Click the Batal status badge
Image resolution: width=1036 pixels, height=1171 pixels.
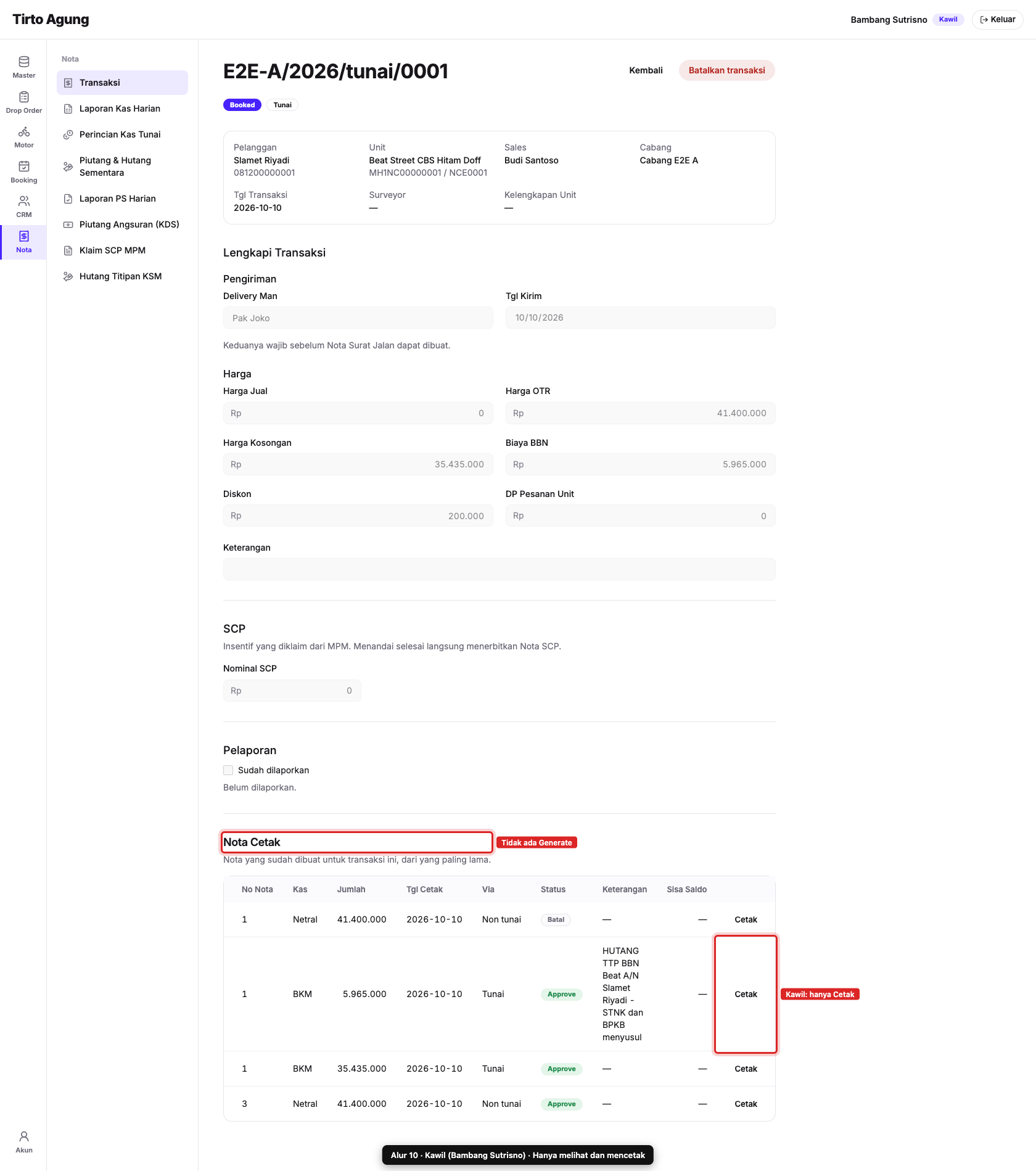pos(556,919)
